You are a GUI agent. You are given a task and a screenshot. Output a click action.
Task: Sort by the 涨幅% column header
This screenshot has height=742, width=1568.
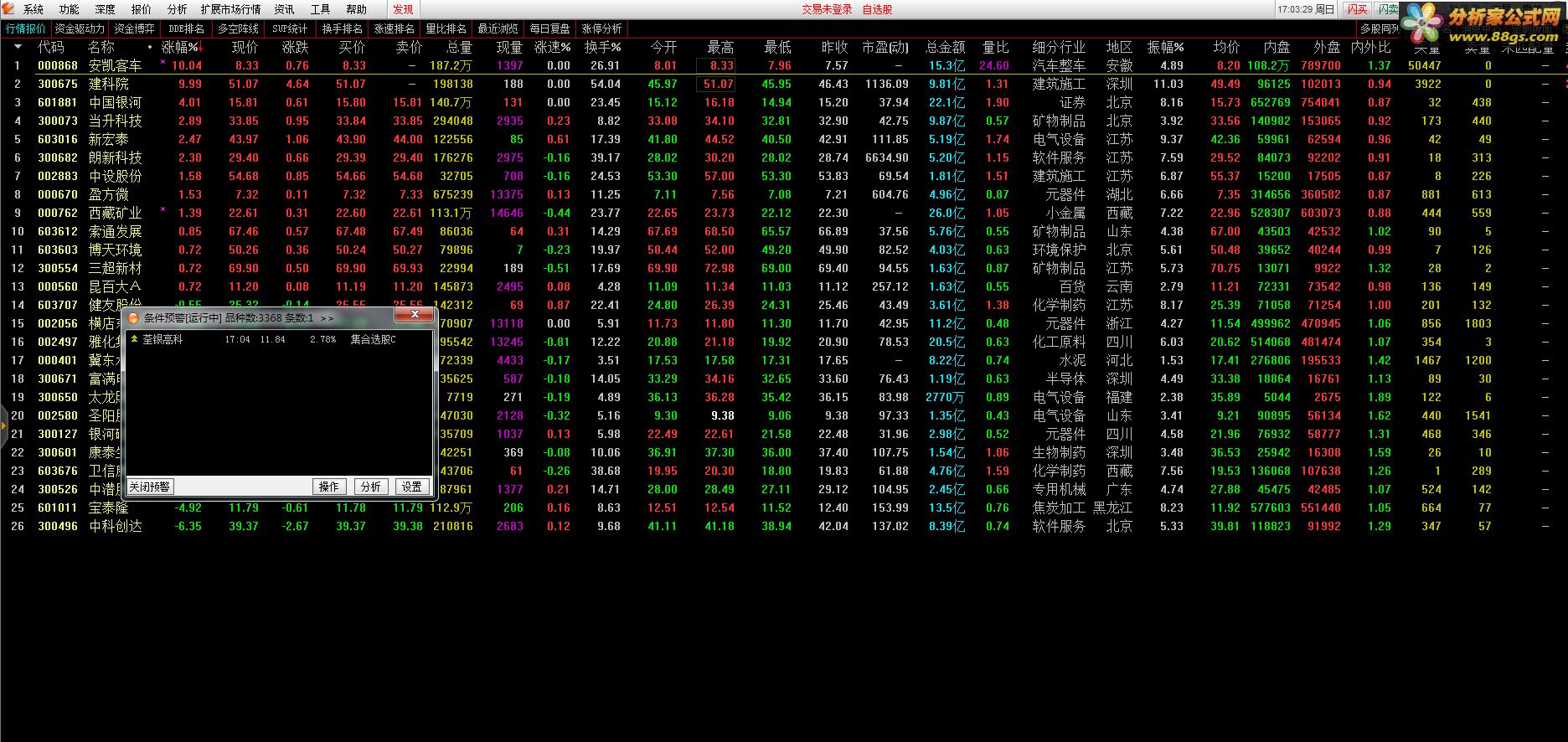pyautogui.click(x=180, y=48)
